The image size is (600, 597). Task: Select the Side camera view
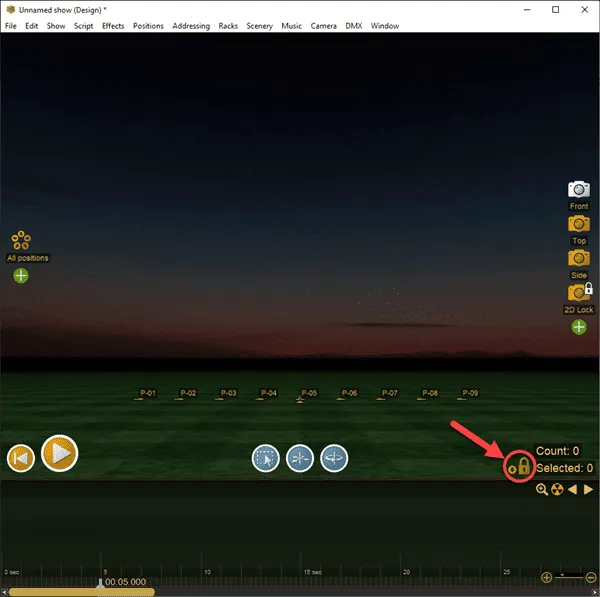pyautogui.click(x=578, y=258)
